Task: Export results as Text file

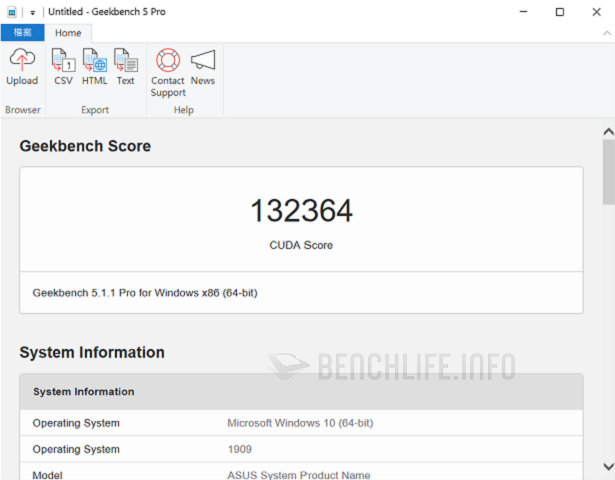Action: (126, 67)
